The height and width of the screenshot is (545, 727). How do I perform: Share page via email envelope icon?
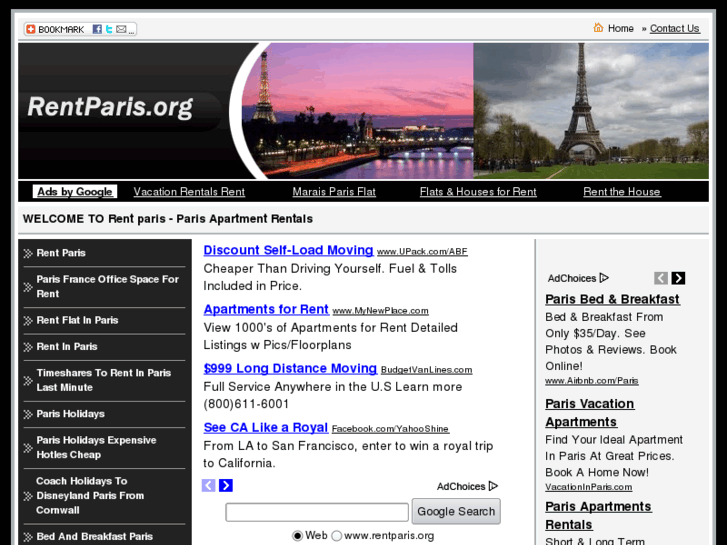pyautogui.click(x=121, y=29)
